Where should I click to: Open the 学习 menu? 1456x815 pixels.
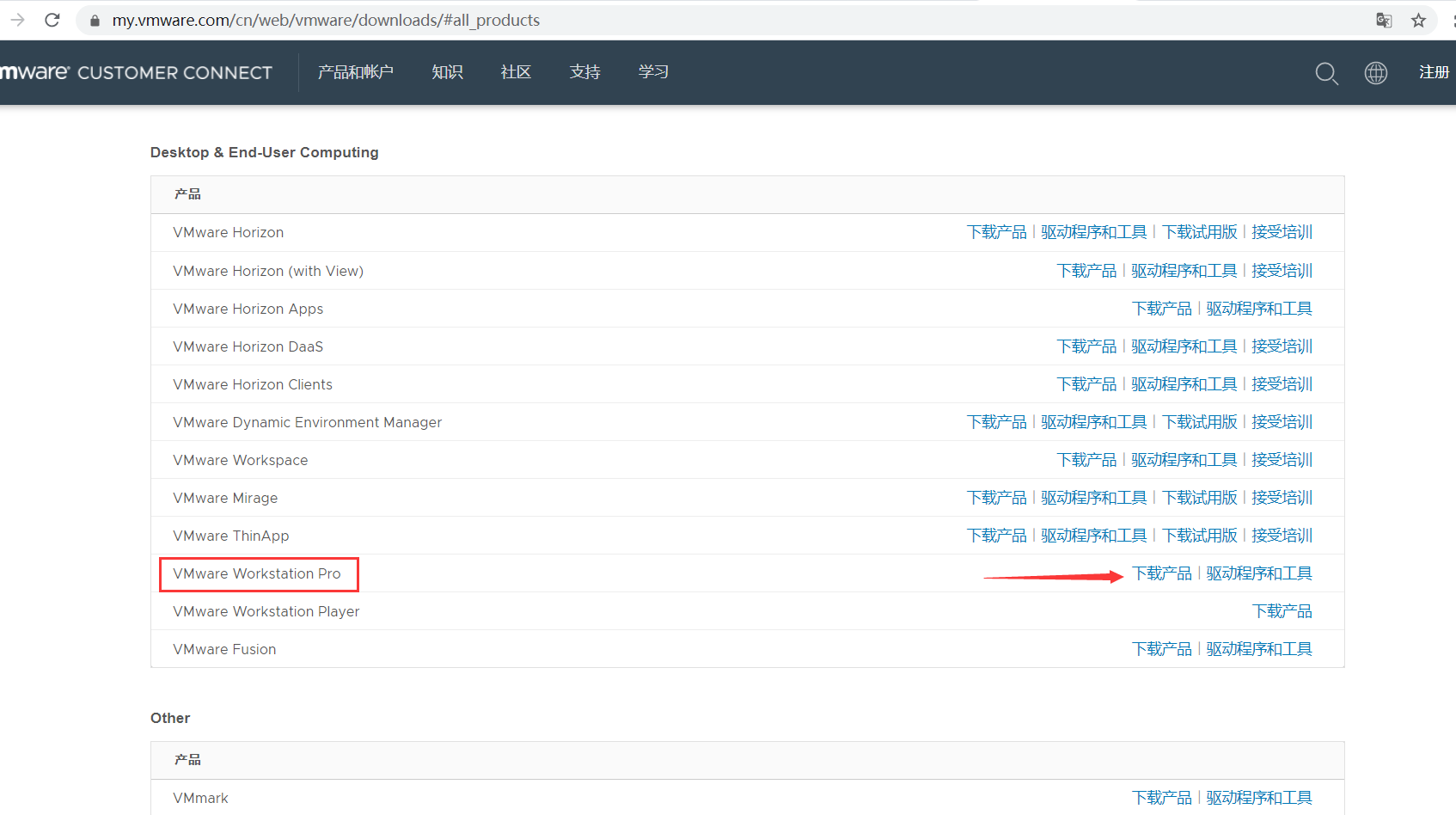pos(653,72)
